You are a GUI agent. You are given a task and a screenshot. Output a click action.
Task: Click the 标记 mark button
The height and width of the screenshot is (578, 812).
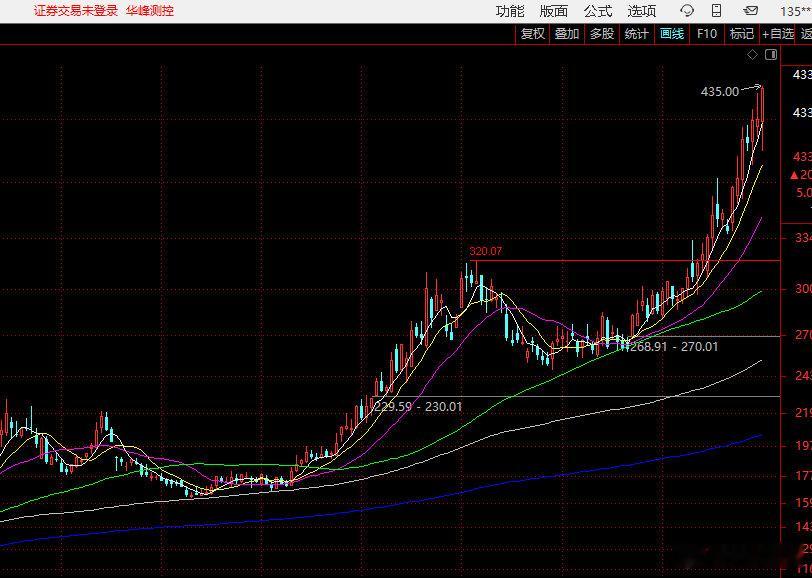pyautogui.click(x=742, y=34)
